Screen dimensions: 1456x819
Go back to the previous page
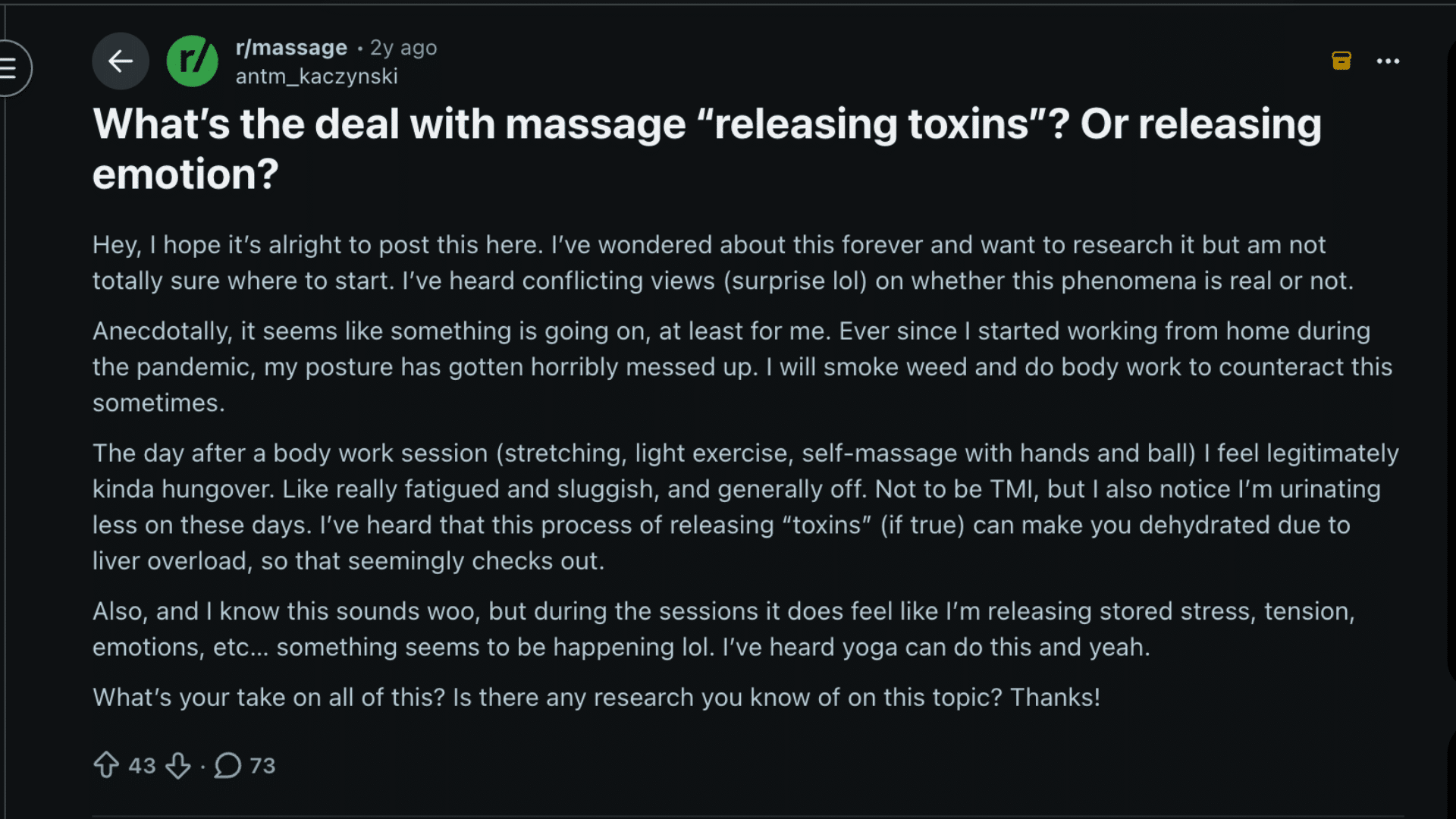click(120, 61)
